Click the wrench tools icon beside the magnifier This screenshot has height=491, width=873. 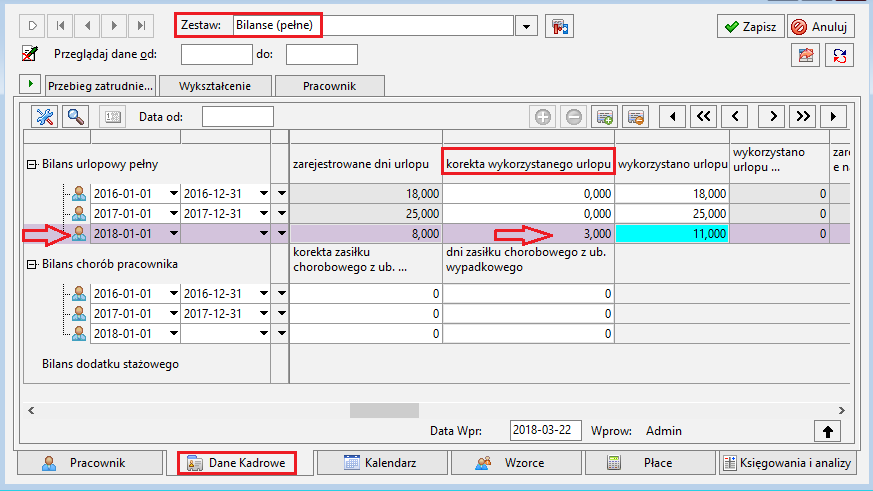coord(45,117)
